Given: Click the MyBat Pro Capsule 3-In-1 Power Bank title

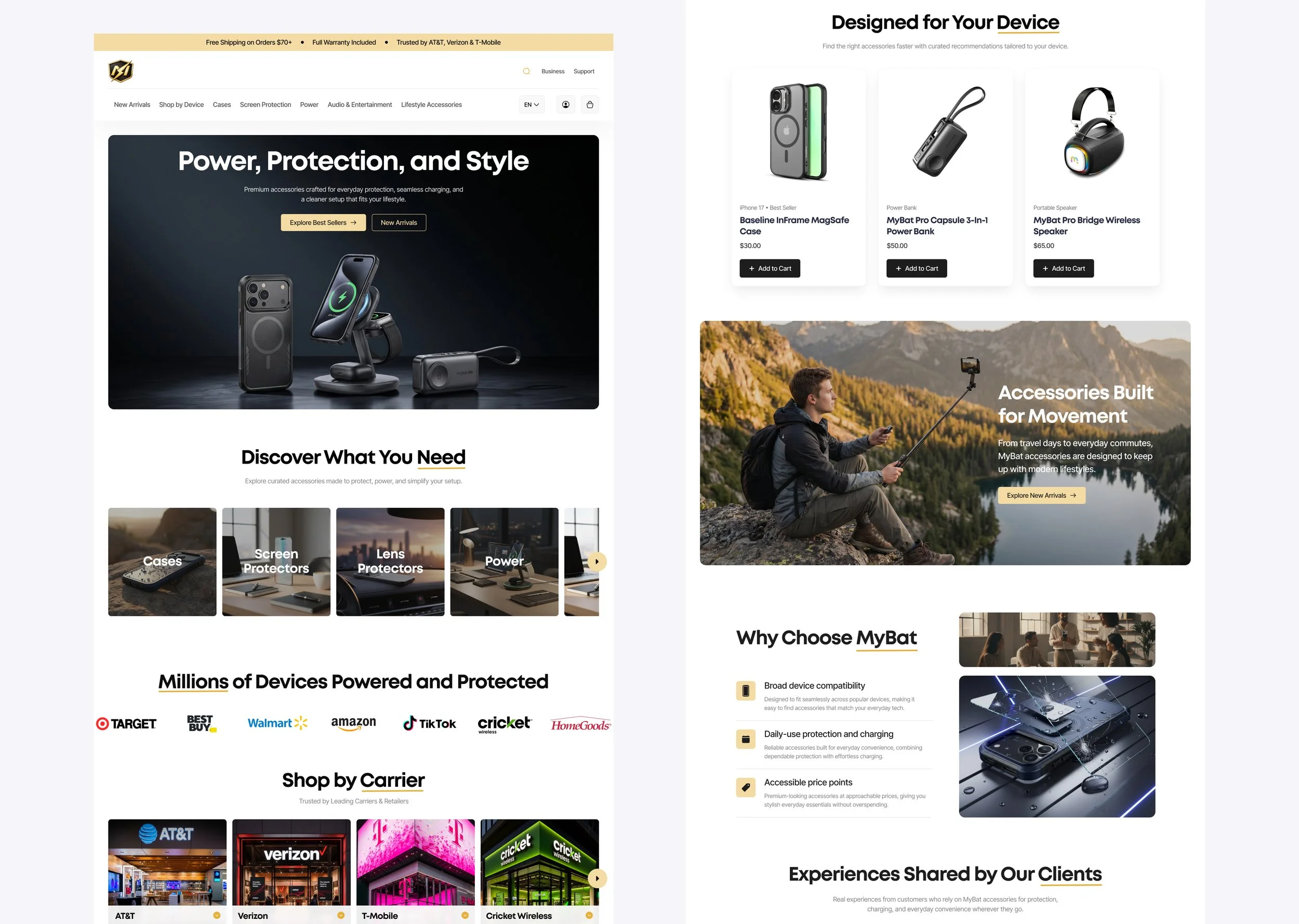Looking at the screenshot, I should (x=937, y=226).
